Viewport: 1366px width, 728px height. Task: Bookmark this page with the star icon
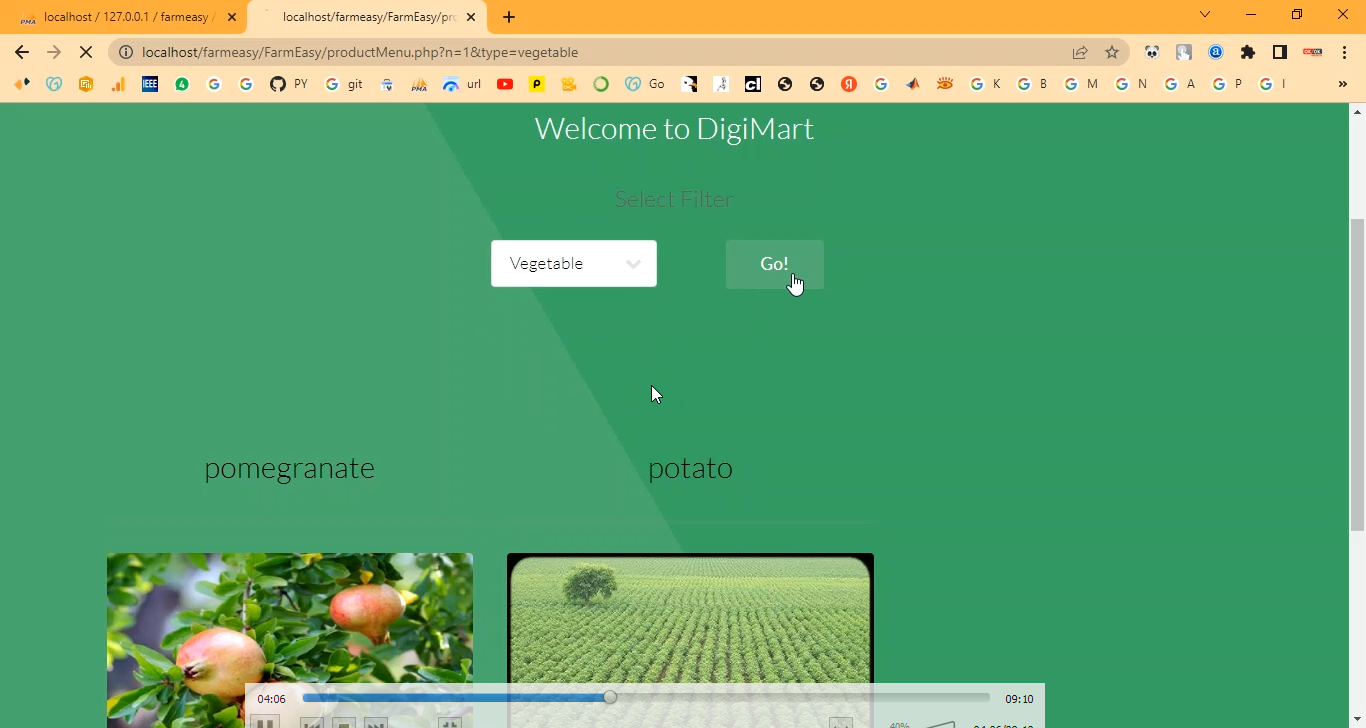(1112, 52)
